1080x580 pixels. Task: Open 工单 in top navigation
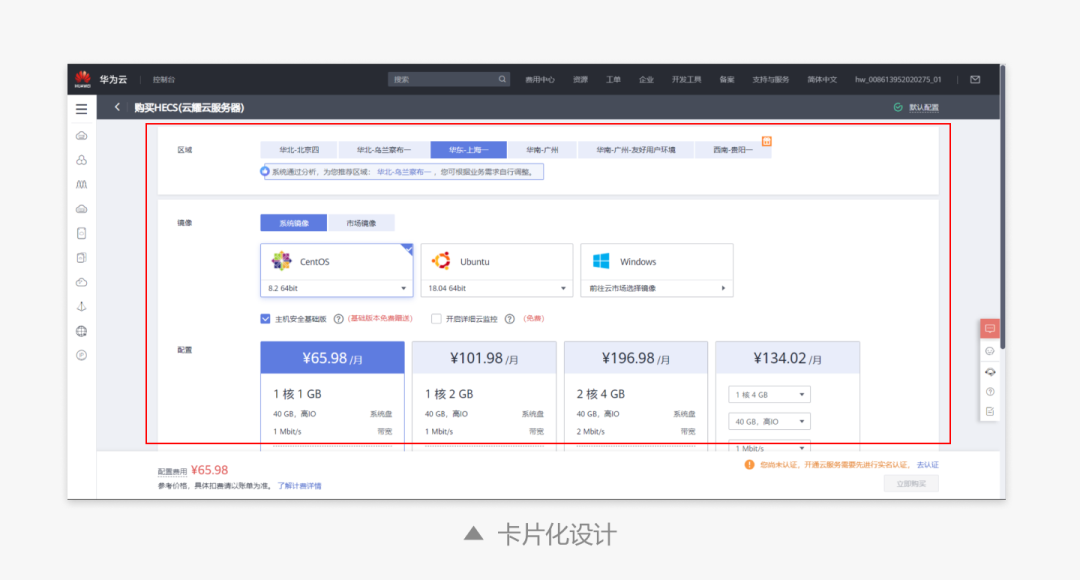[x=613, y=79]
